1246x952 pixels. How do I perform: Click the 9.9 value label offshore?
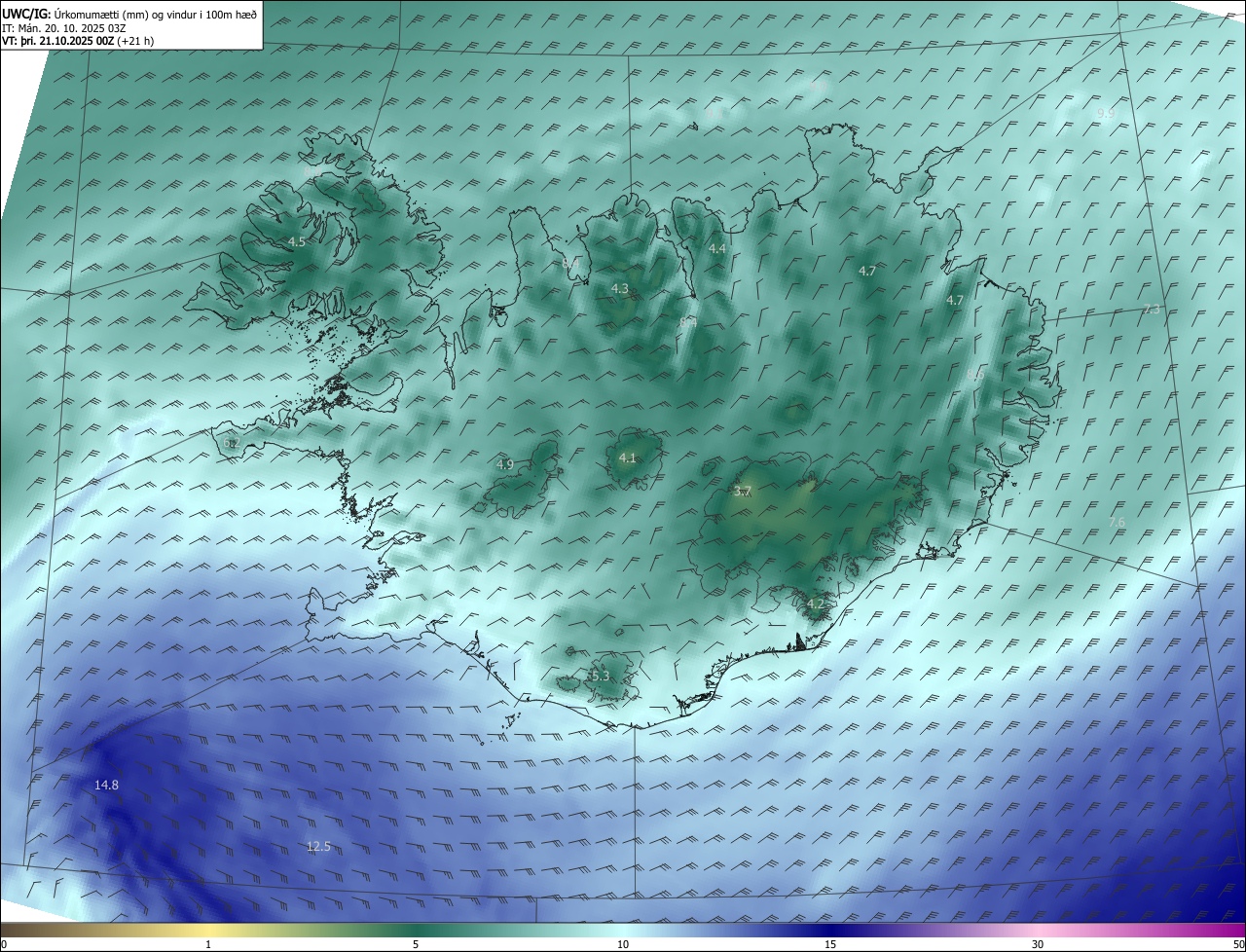(x=1106, y=114)
